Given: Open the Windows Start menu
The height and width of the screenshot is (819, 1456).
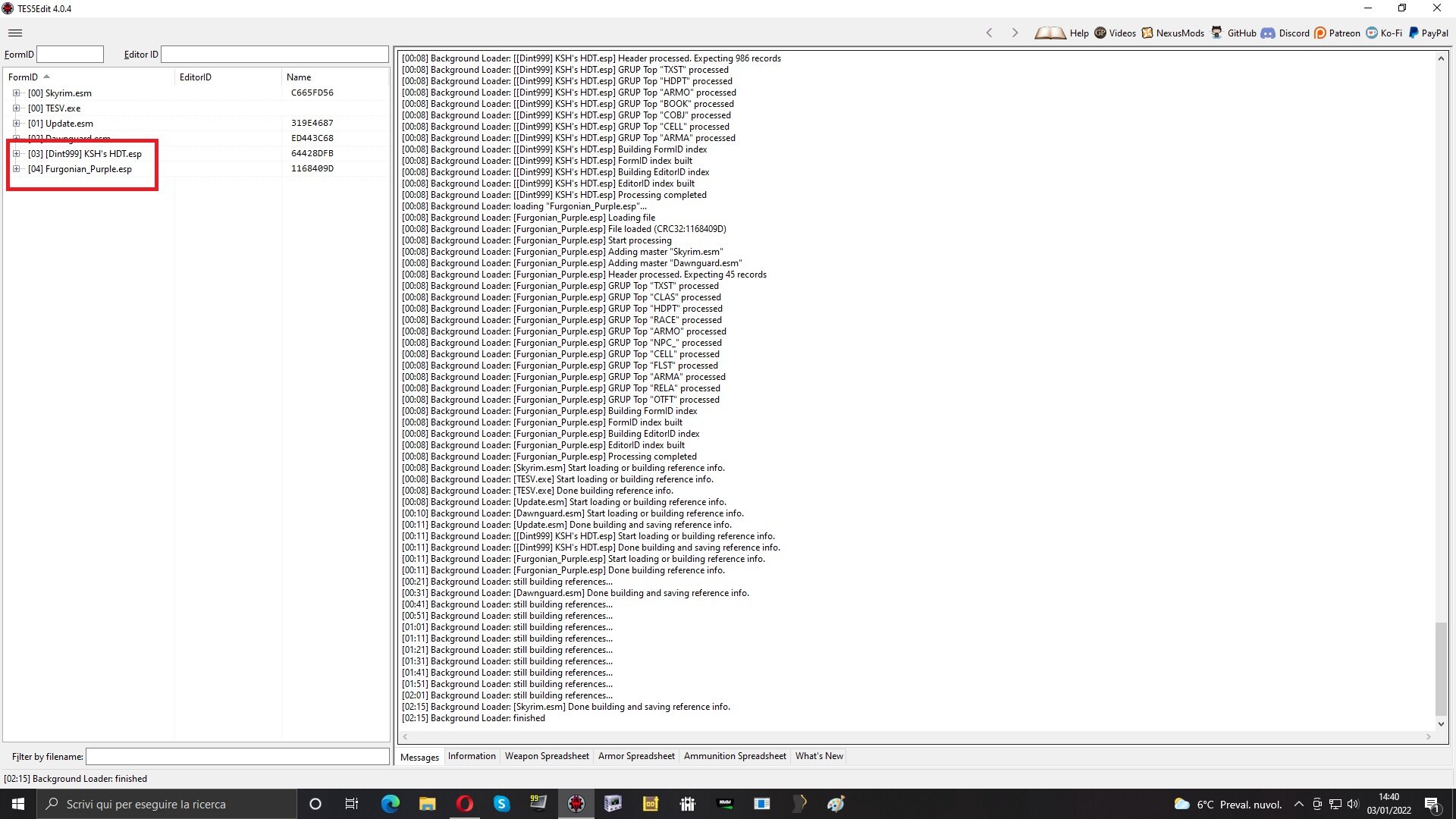Looking at the screenshot, I should (18, 804).
